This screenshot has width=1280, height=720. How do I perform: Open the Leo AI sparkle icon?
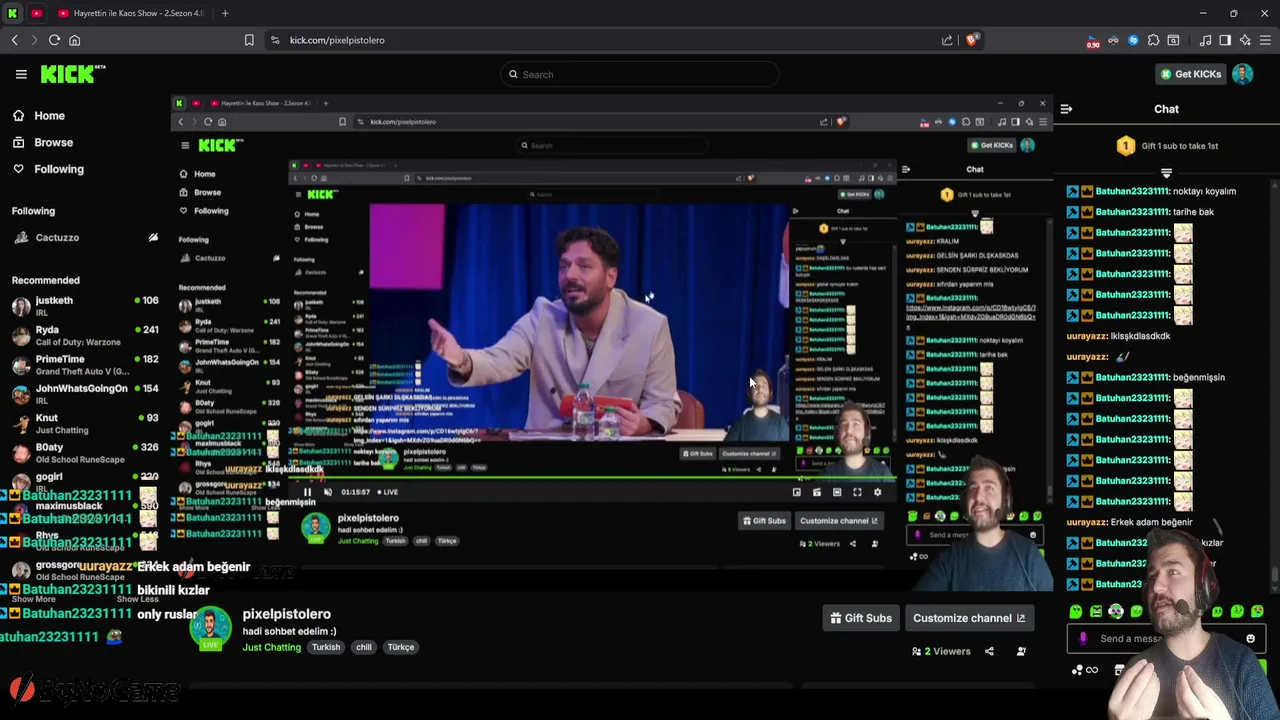[x=1245, y=40]
